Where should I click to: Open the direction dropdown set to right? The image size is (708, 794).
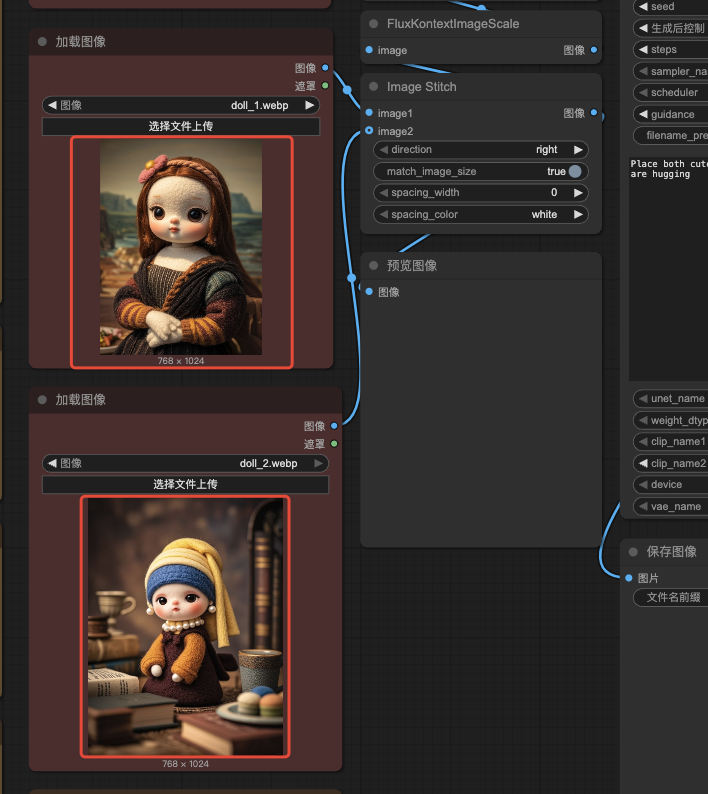481,150
